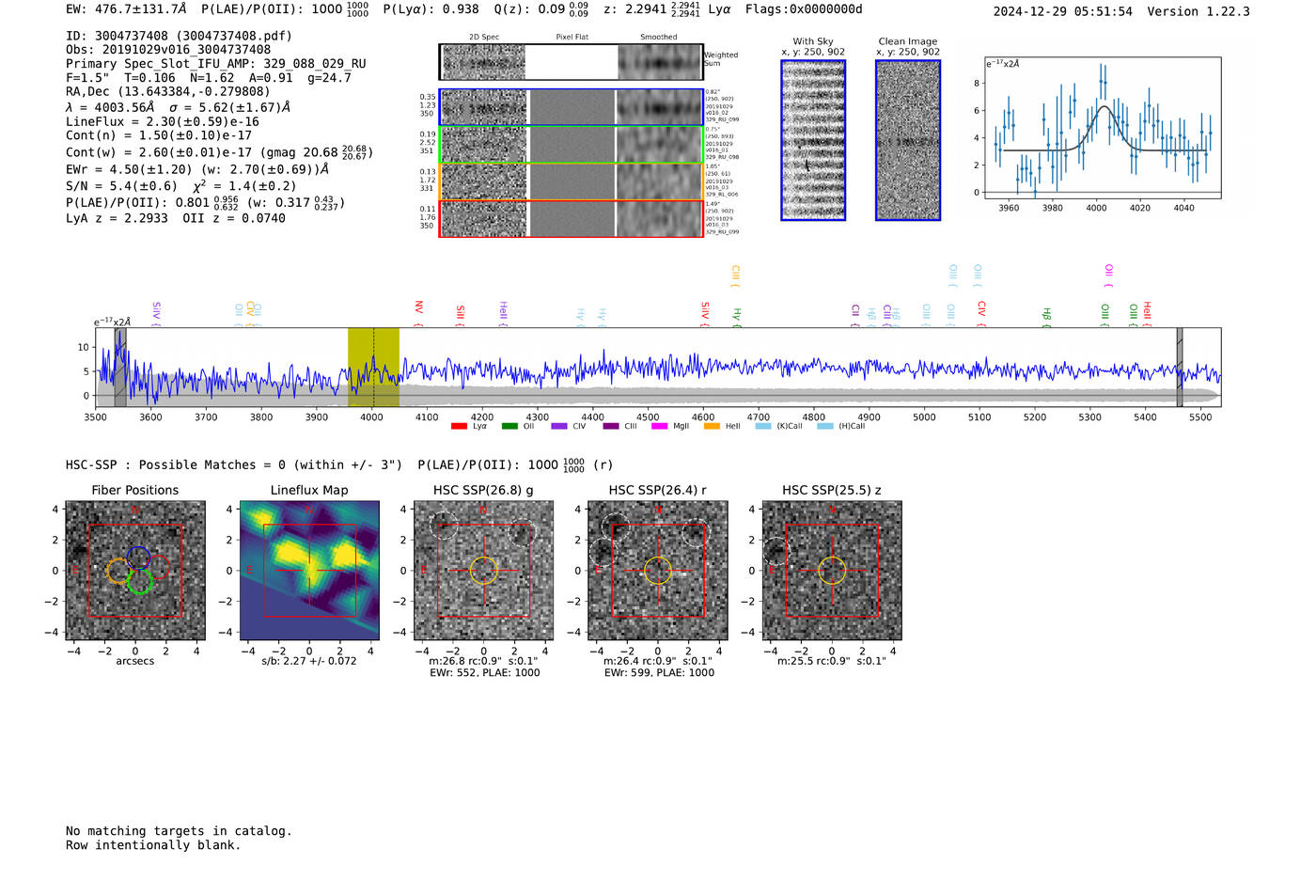Click the CIV legend swatch below the spectrum
Viewport: 1316px width, 896px height.
tap(559, 427)
